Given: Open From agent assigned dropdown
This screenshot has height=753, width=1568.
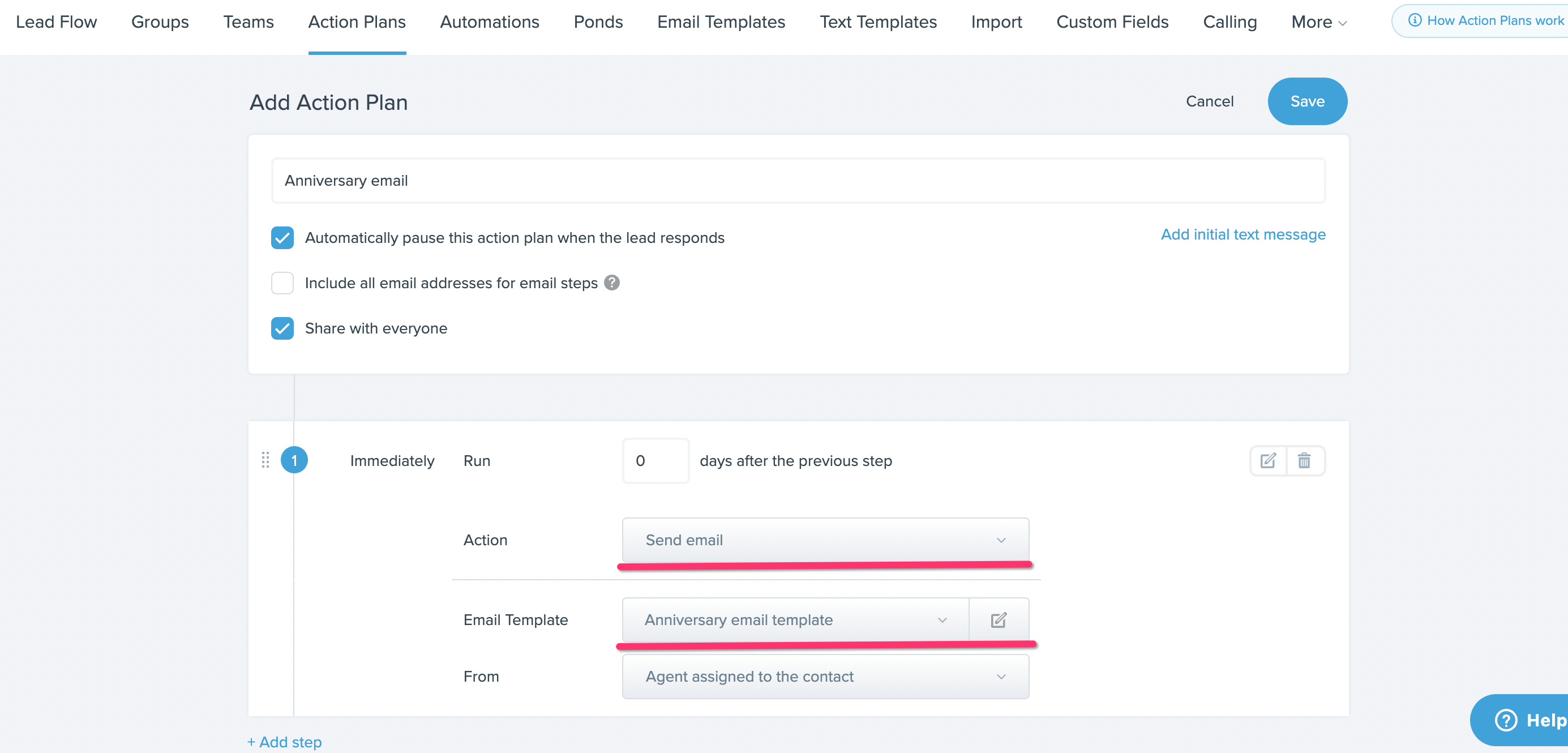Looking at the screenshot, I should [825, 677].
